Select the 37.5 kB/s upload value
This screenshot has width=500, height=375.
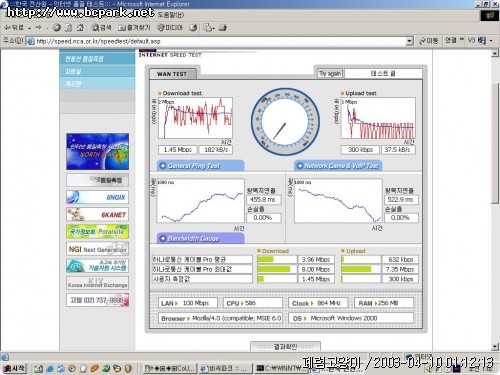398,150
